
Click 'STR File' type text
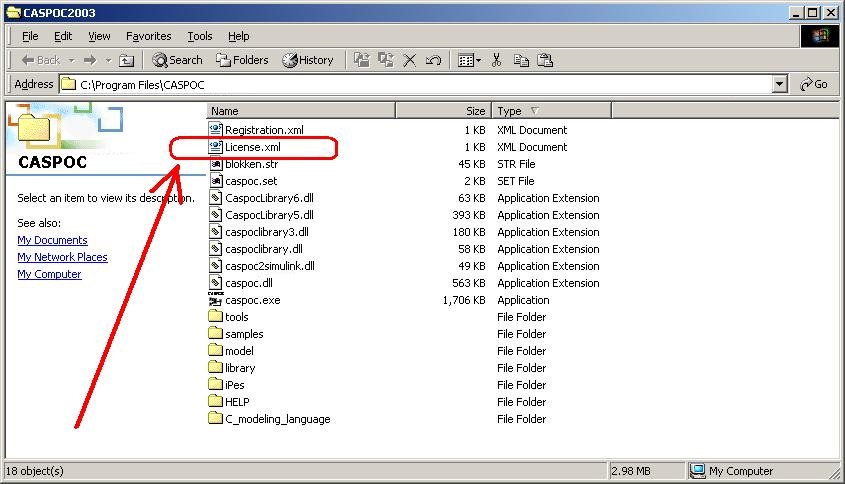(516, 164)
